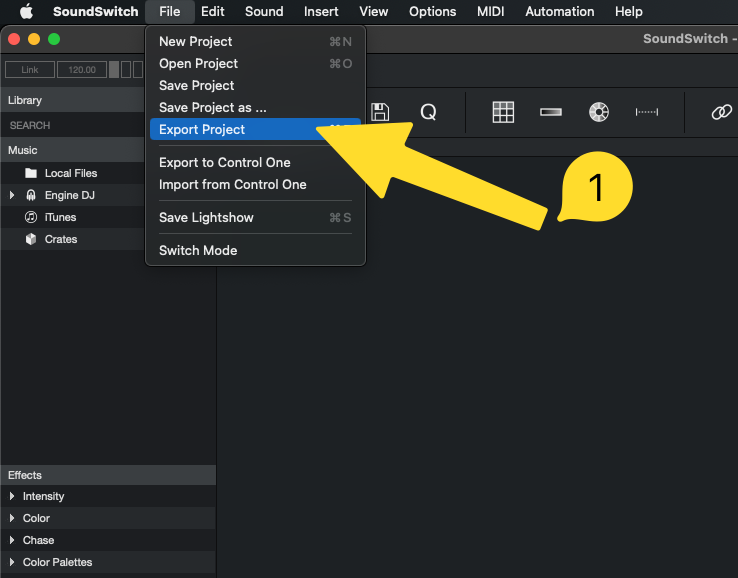The height and width of the screenshot is (578, 738).
Task: Select Save Project menu entry
Action: tap(255, 86)
